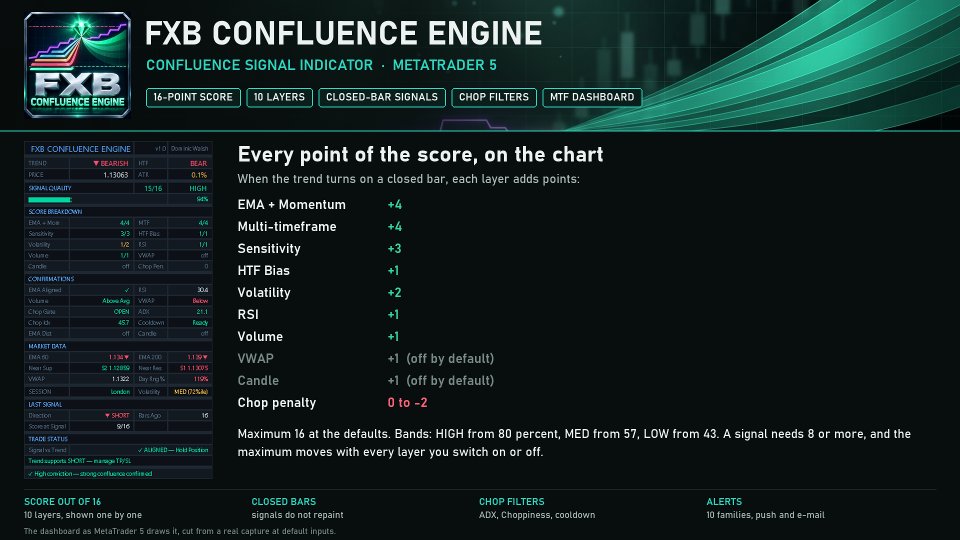The width and height of the screenshot is (960, 540).
Task: Select the CHOP FILTERS badge
Action: (x=493, y=97)
